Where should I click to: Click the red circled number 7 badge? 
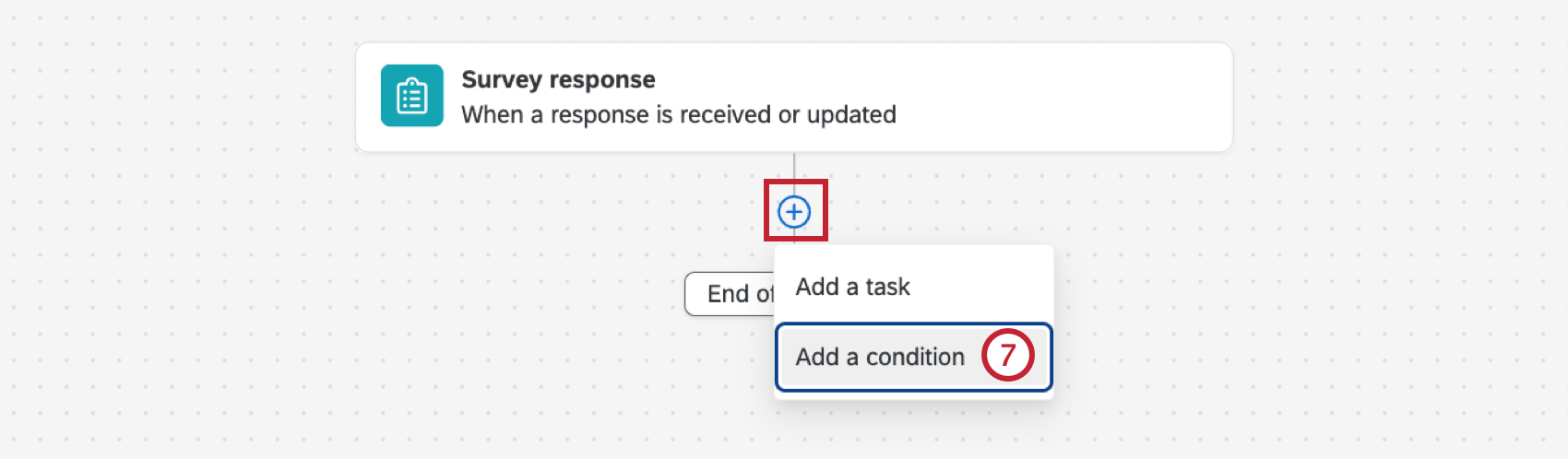tap(1007, 355)
